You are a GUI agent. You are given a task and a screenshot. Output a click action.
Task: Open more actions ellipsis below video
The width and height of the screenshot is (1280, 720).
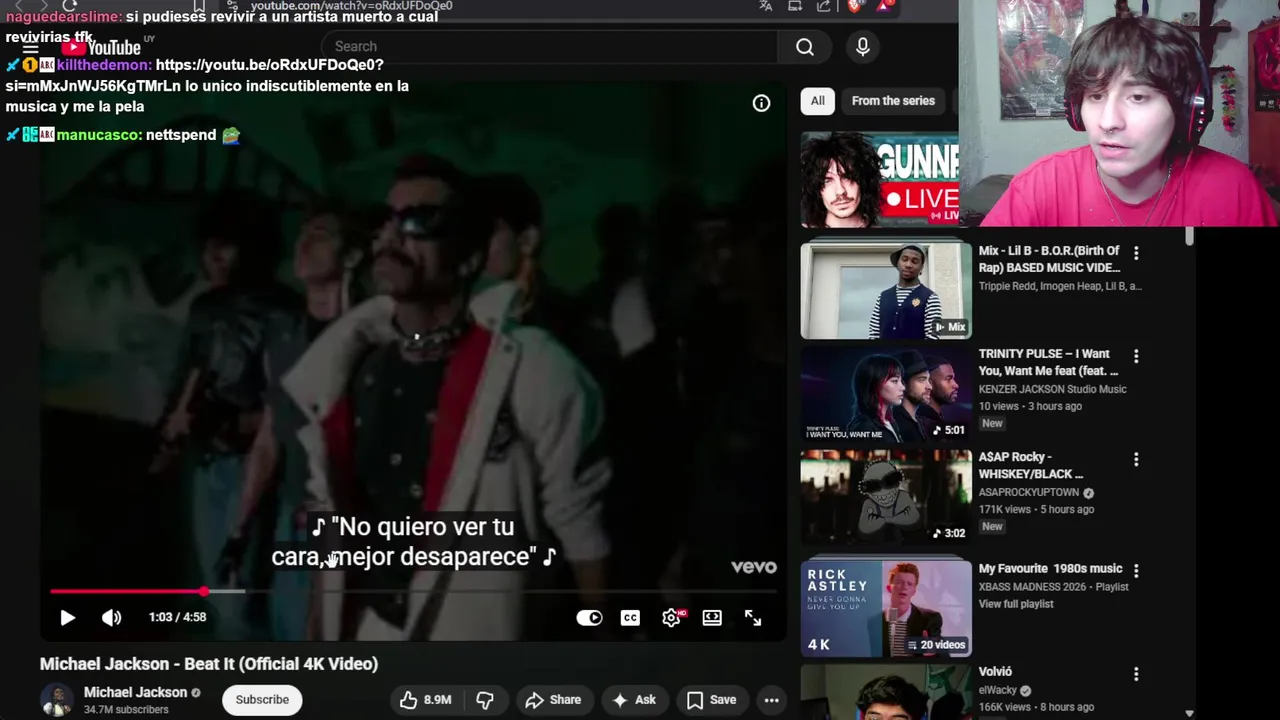pyautogui.click(x=771, y=700)
